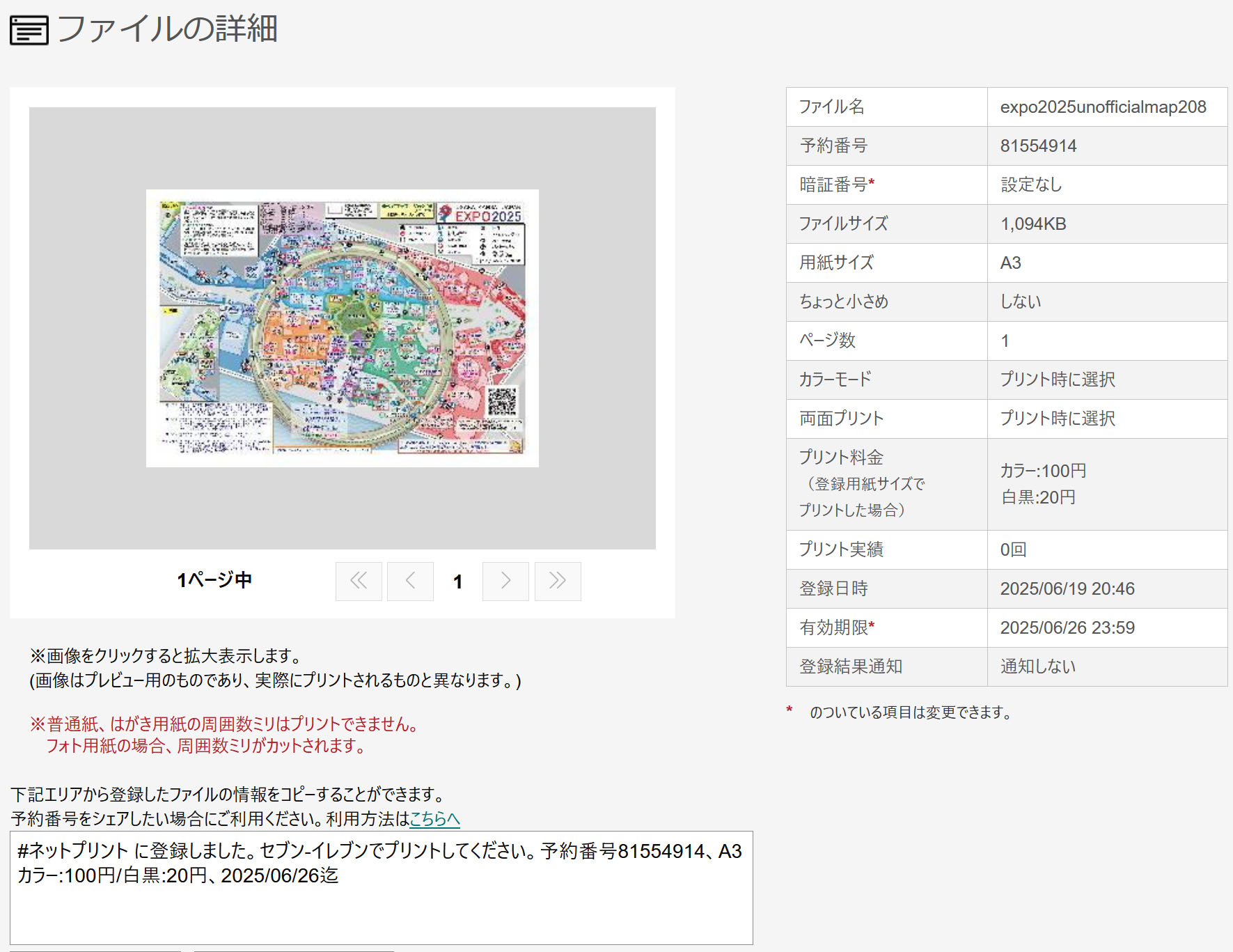Open the こちらへ usage instructions link
Screen dimensions: 1233x952
pyautogui.click(x=434, y=819)
